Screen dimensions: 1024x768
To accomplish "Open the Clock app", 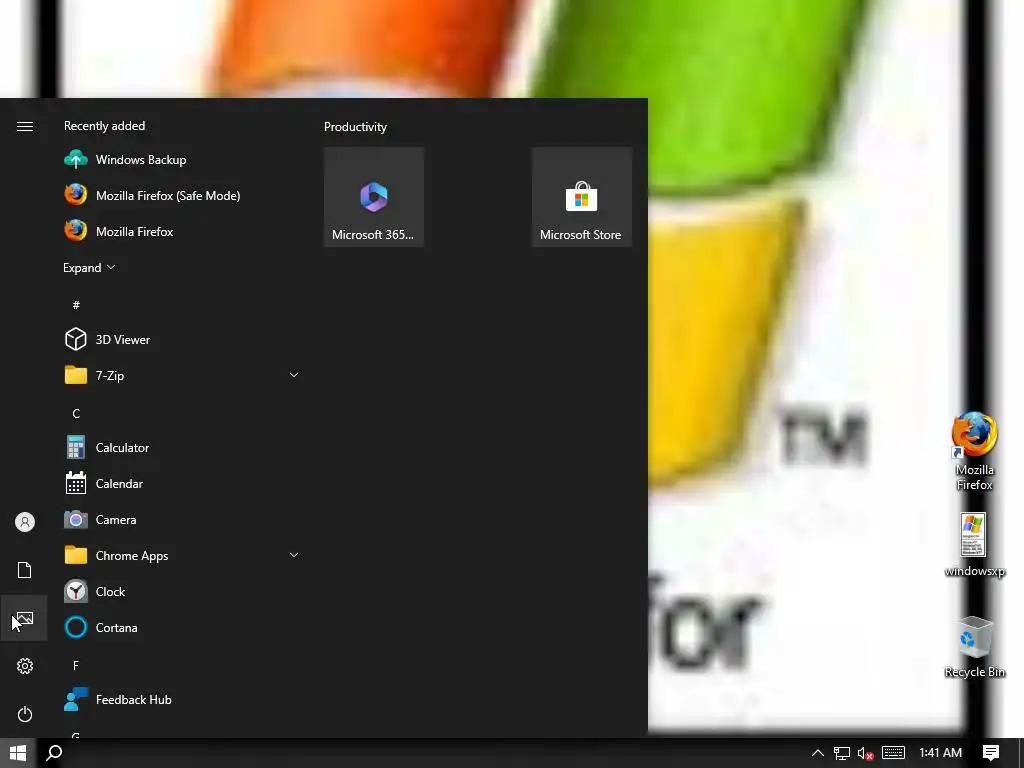I will tap(184, 592).
